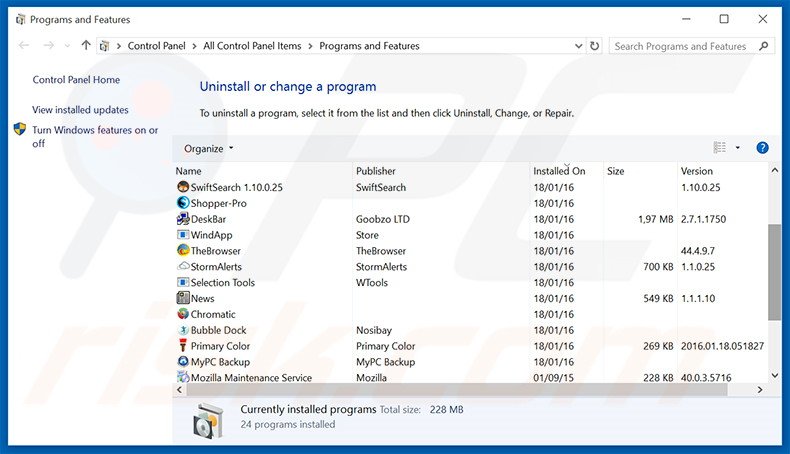Screen dimensions: 790x454
Task: Click the Goobzo LTD publisher cell
Action: (382, 219)
